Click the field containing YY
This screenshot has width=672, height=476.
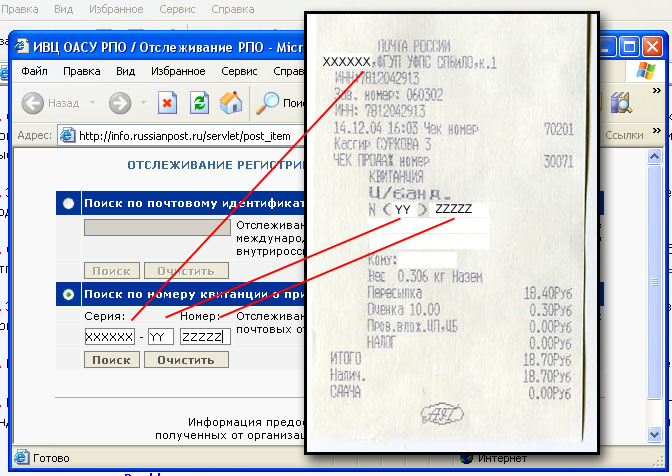coord(161,337)
